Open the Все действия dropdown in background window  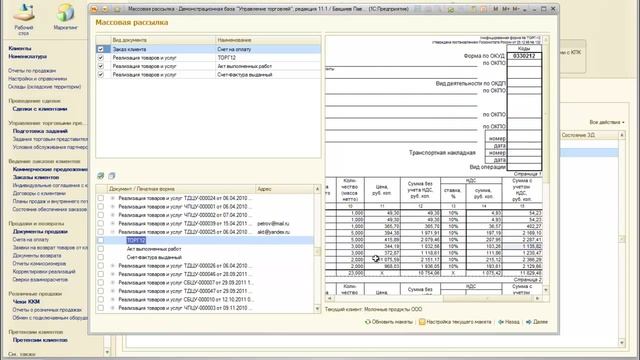(x=607, y=122)
